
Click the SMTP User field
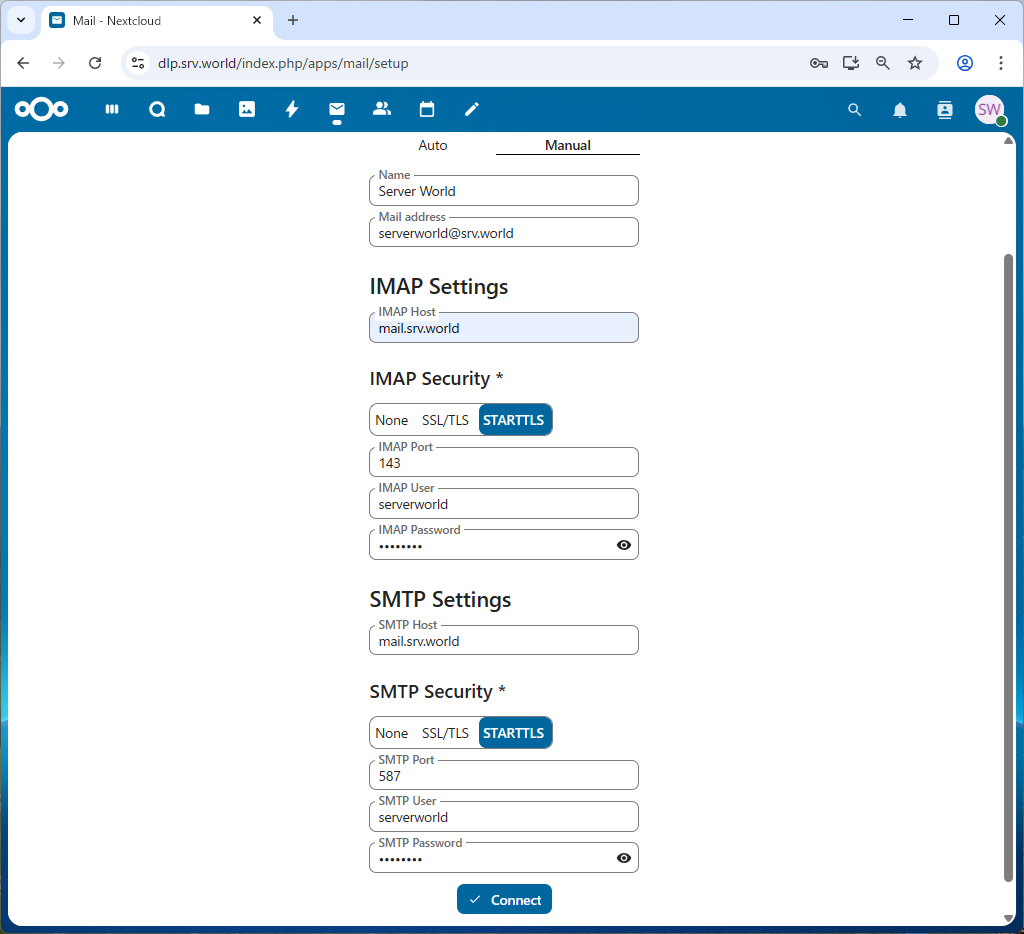pyautogui.click(x=504, y=816)
